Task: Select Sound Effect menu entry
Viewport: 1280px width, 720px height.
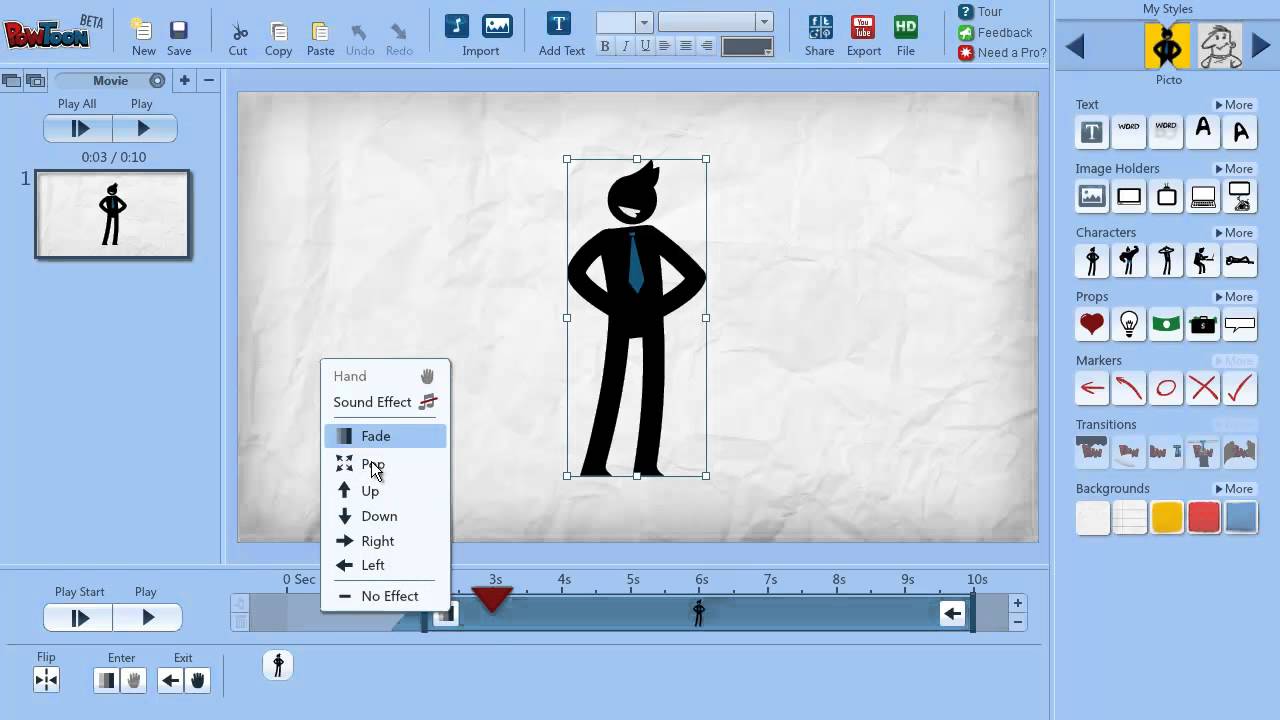Action: (x=385, y=402)
